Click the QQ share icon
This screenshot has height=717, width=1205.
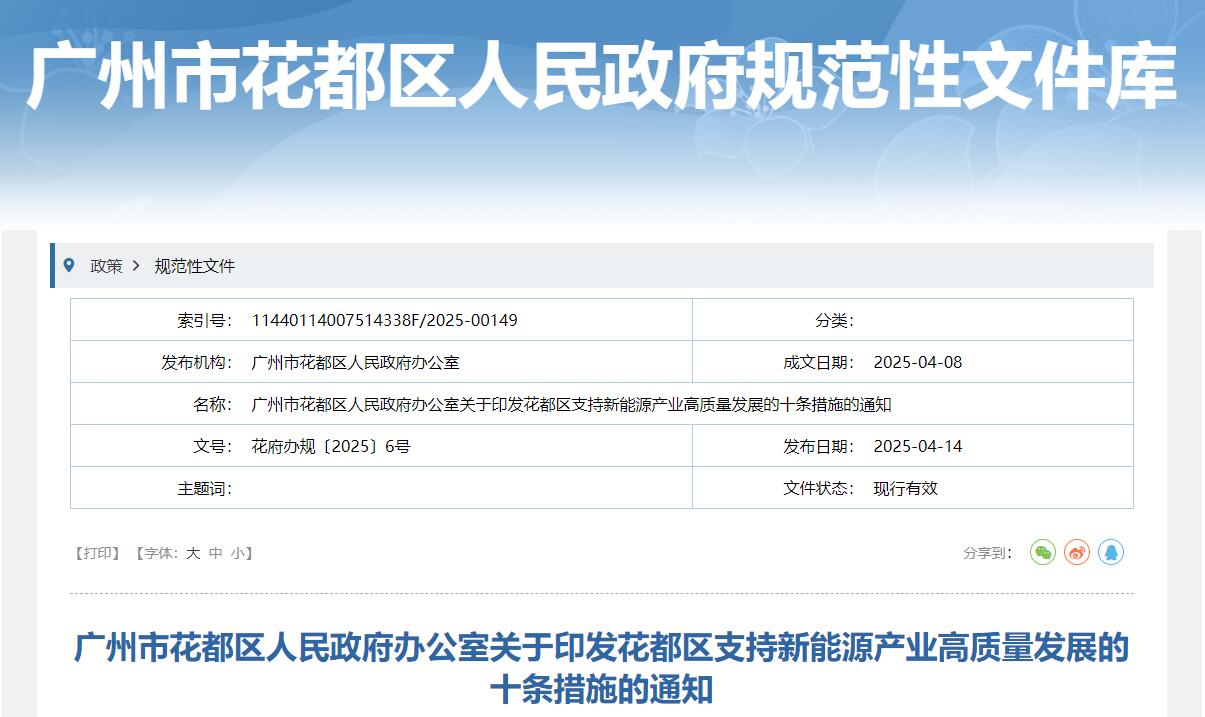[1111, 552]
